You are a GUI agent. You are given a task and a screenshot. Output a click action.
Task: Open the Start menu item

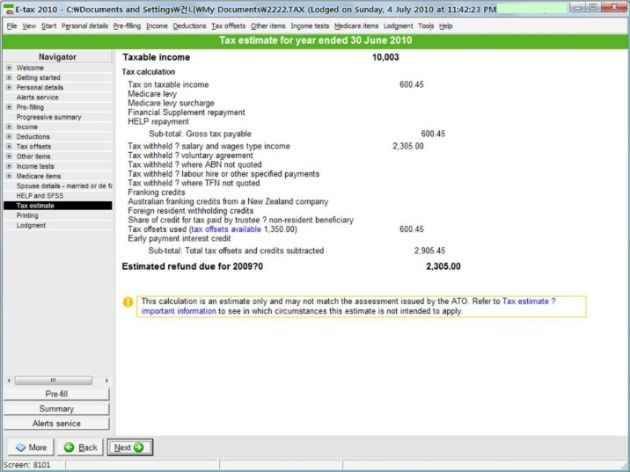pos(49,26)
